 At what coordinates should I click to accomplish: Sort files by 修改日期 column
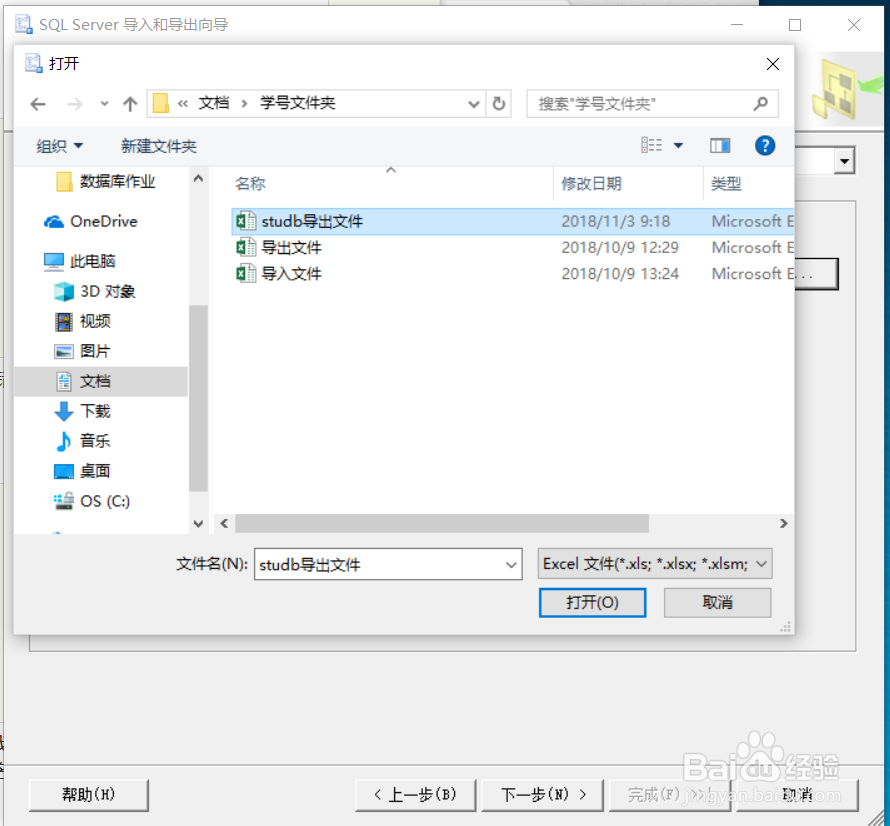[x=591, y=184]
